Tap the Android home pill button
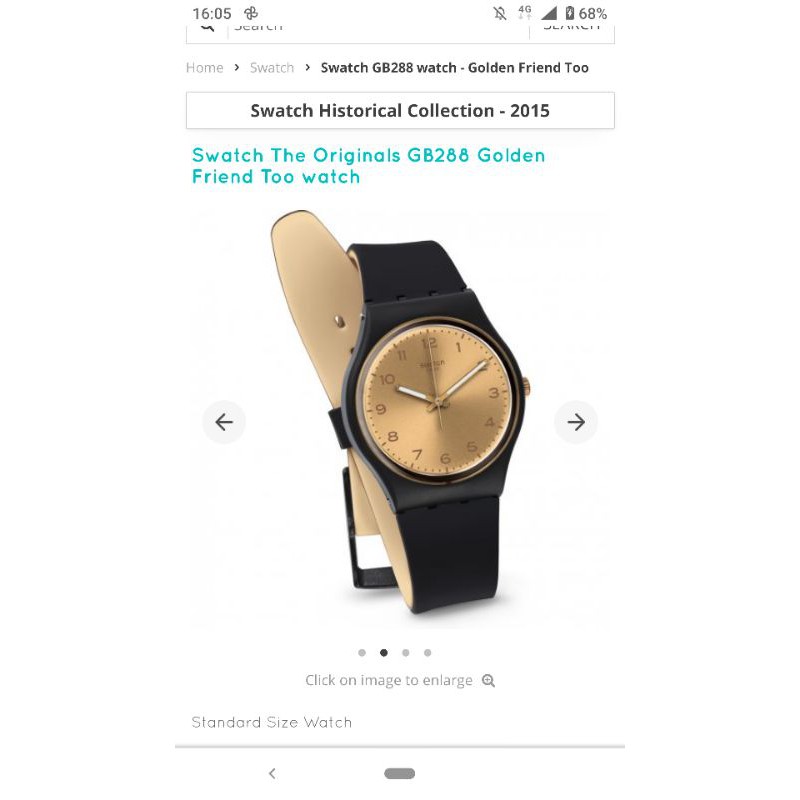The image size is (800, 800). pyautogui.click(x=399, y=773)
